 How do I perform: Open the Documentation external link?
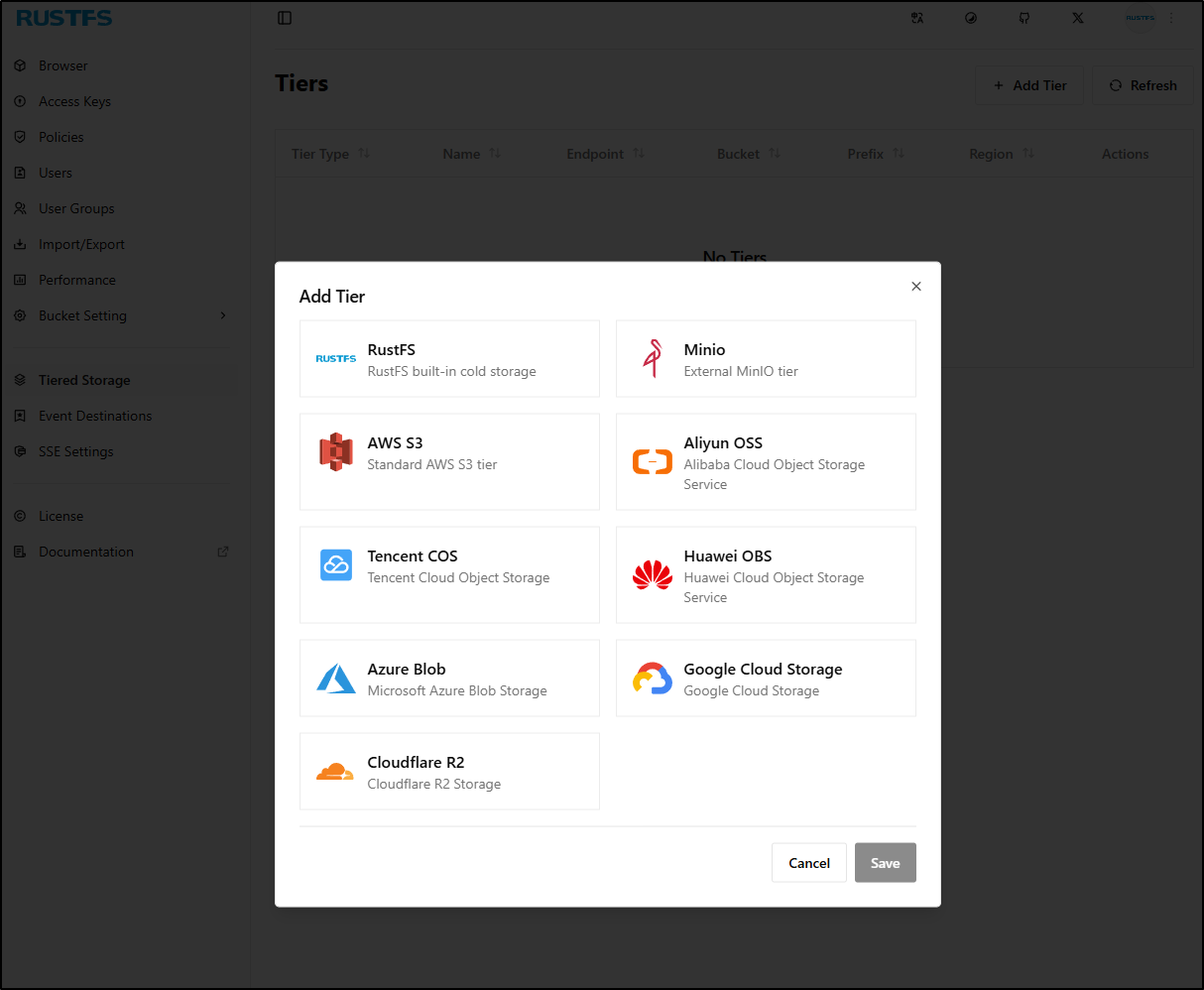point(222,552)
